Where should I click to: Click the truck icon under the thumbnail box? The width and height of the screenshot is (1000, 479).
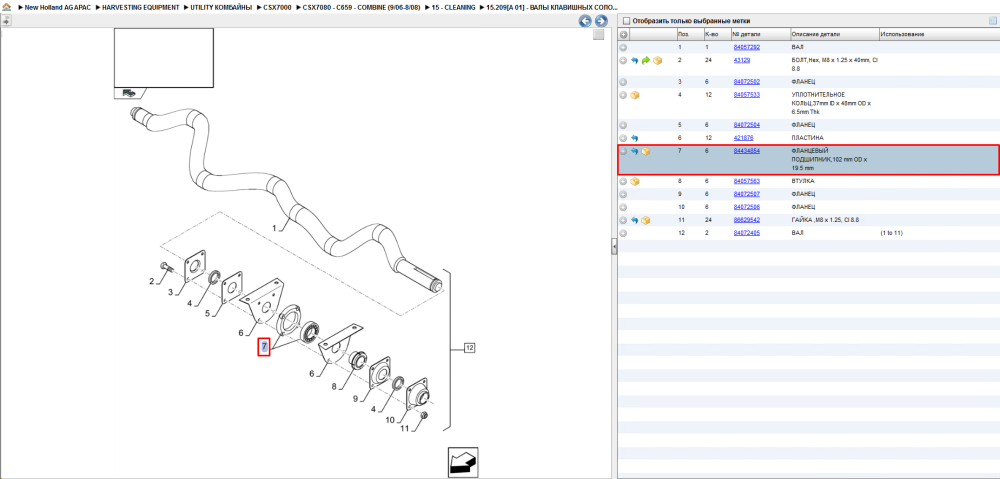129,92
